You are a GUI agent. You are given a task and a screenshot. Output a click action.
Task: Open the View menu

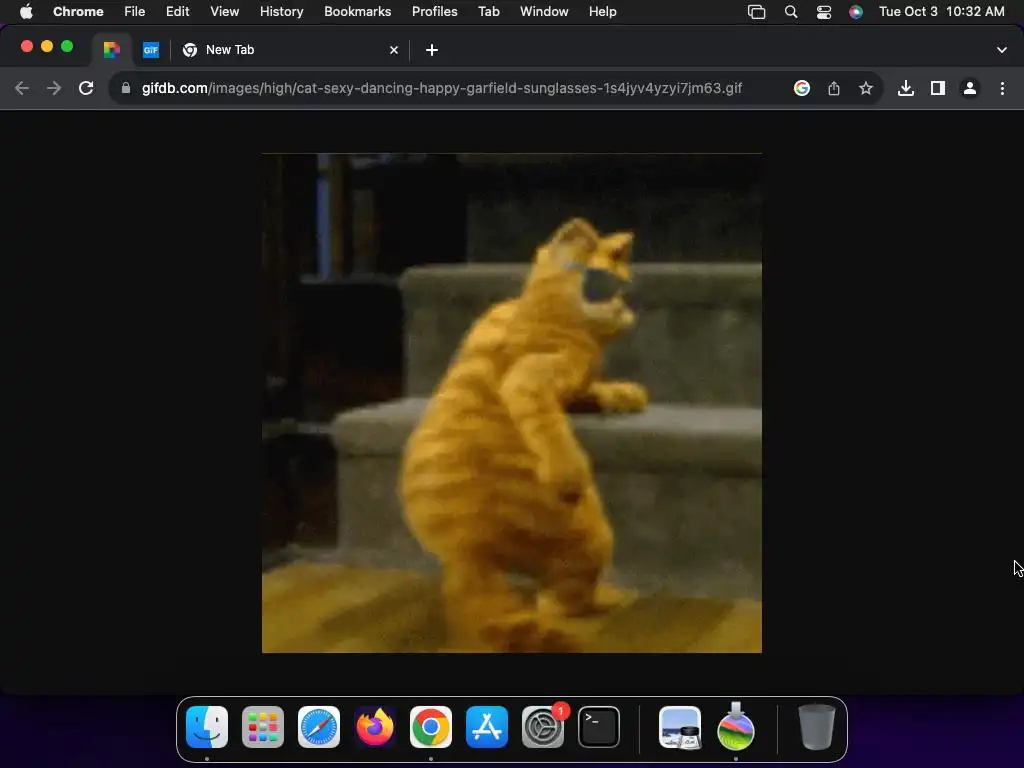pos(225,12)
